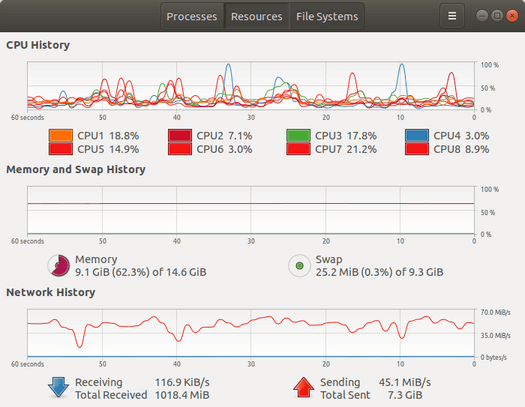Viewport: 525px width, 407px height.
Task: Maximize the System Monitor window
Action: coord(497,16)
